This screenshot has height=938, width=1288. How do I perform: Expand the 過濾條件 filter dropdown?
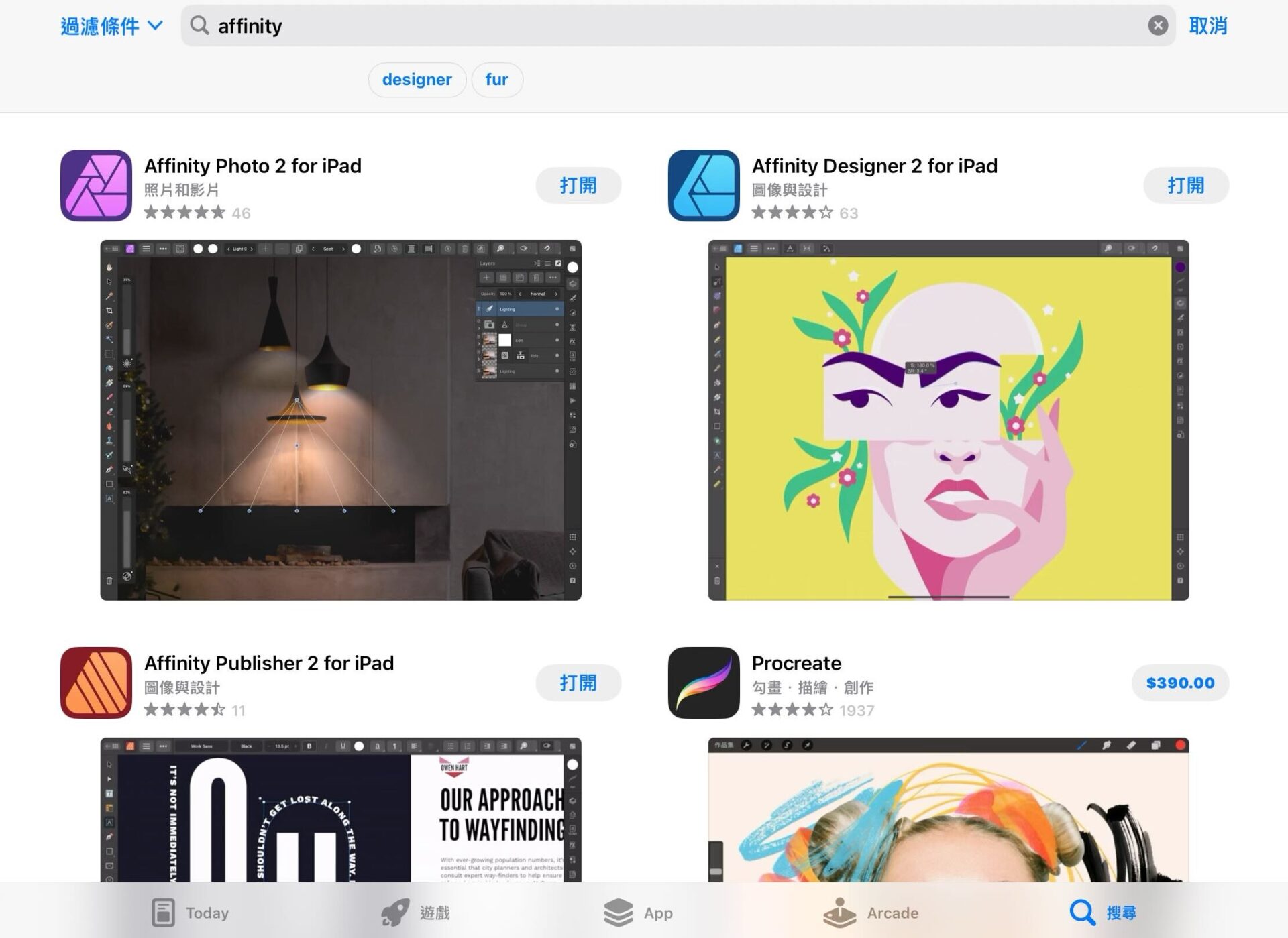pos(111,26)
